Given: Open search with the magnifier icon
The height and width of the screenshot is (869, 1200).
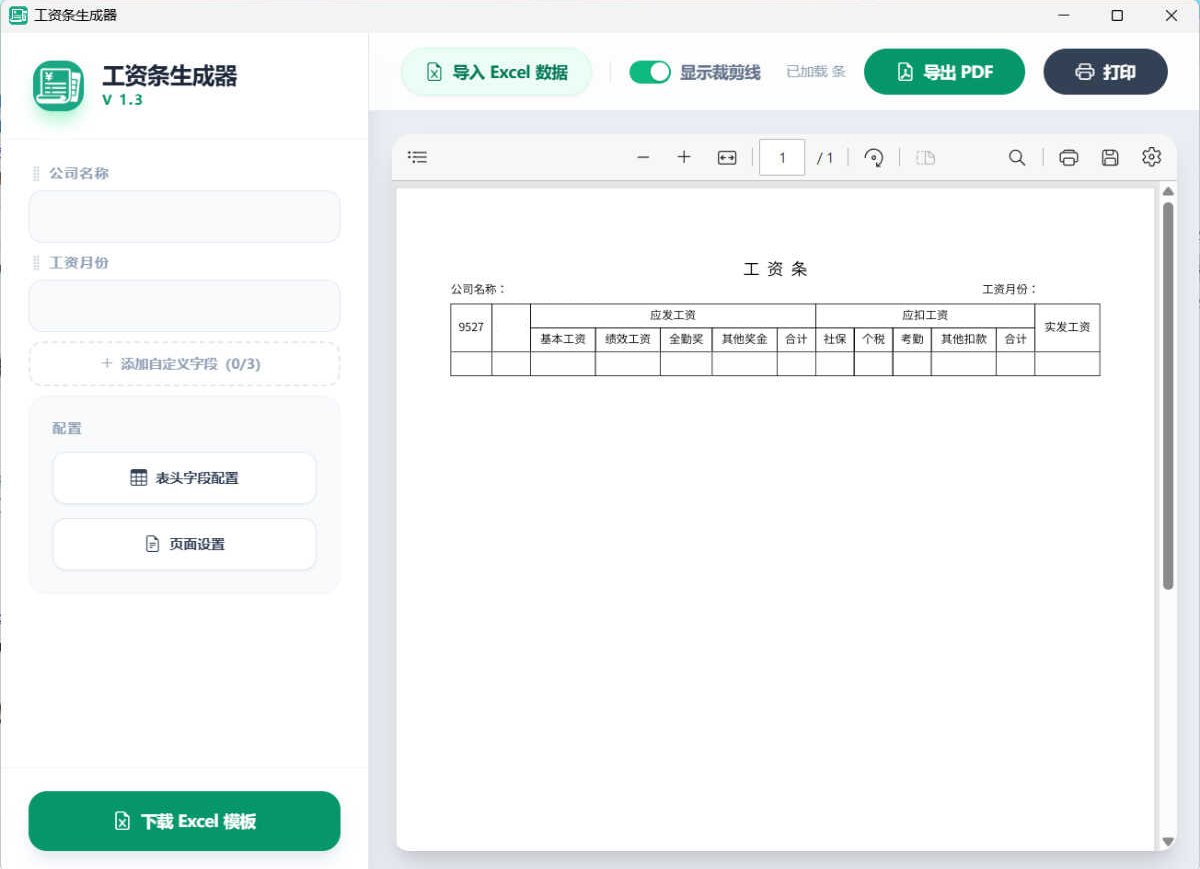Looking at the screenshot, I should click(x=1017, y=157).
